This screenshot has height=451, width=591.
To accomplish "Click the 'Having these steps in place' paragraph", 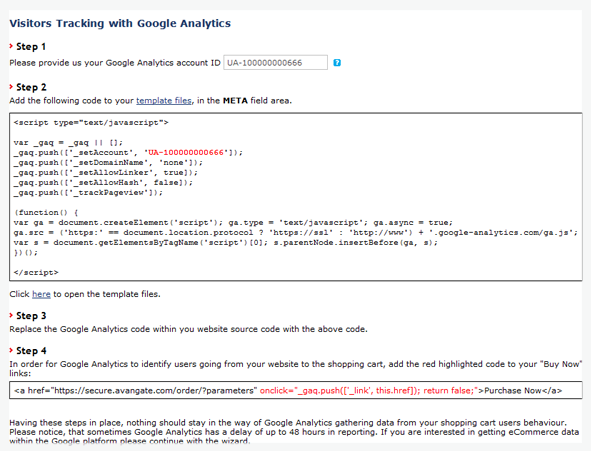I will 294,432.
